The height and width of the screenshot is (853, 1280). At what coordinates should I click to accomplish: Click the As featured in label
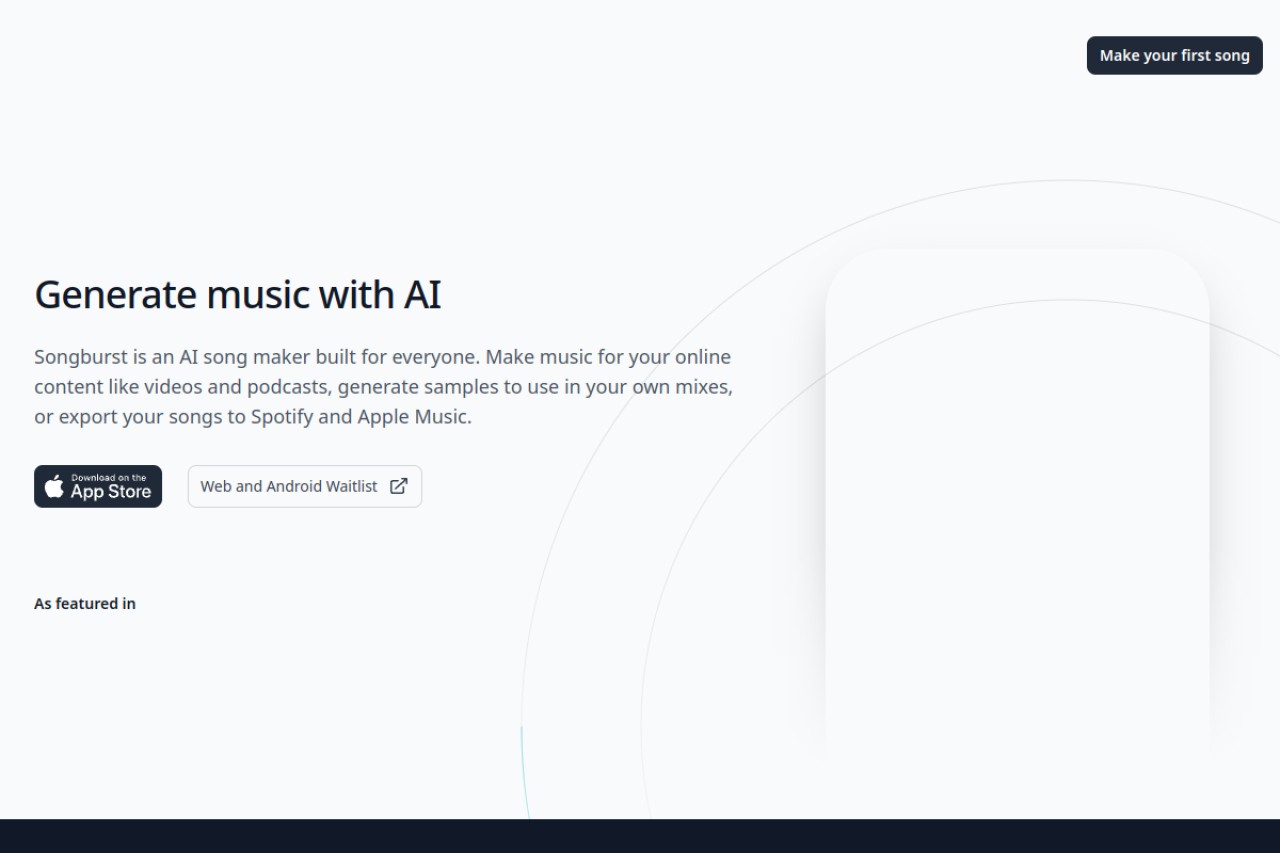[85, 603]
